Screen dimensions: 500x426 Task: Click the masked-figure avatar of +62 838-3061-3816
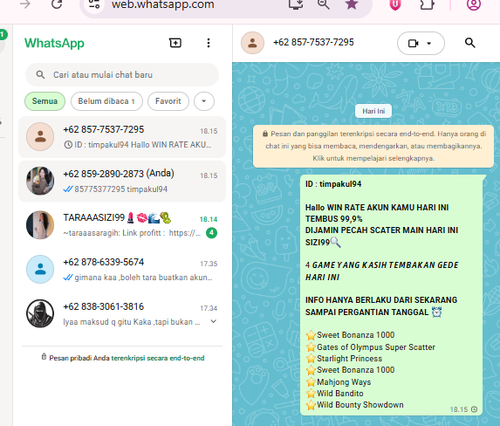(x=40, y=313)
